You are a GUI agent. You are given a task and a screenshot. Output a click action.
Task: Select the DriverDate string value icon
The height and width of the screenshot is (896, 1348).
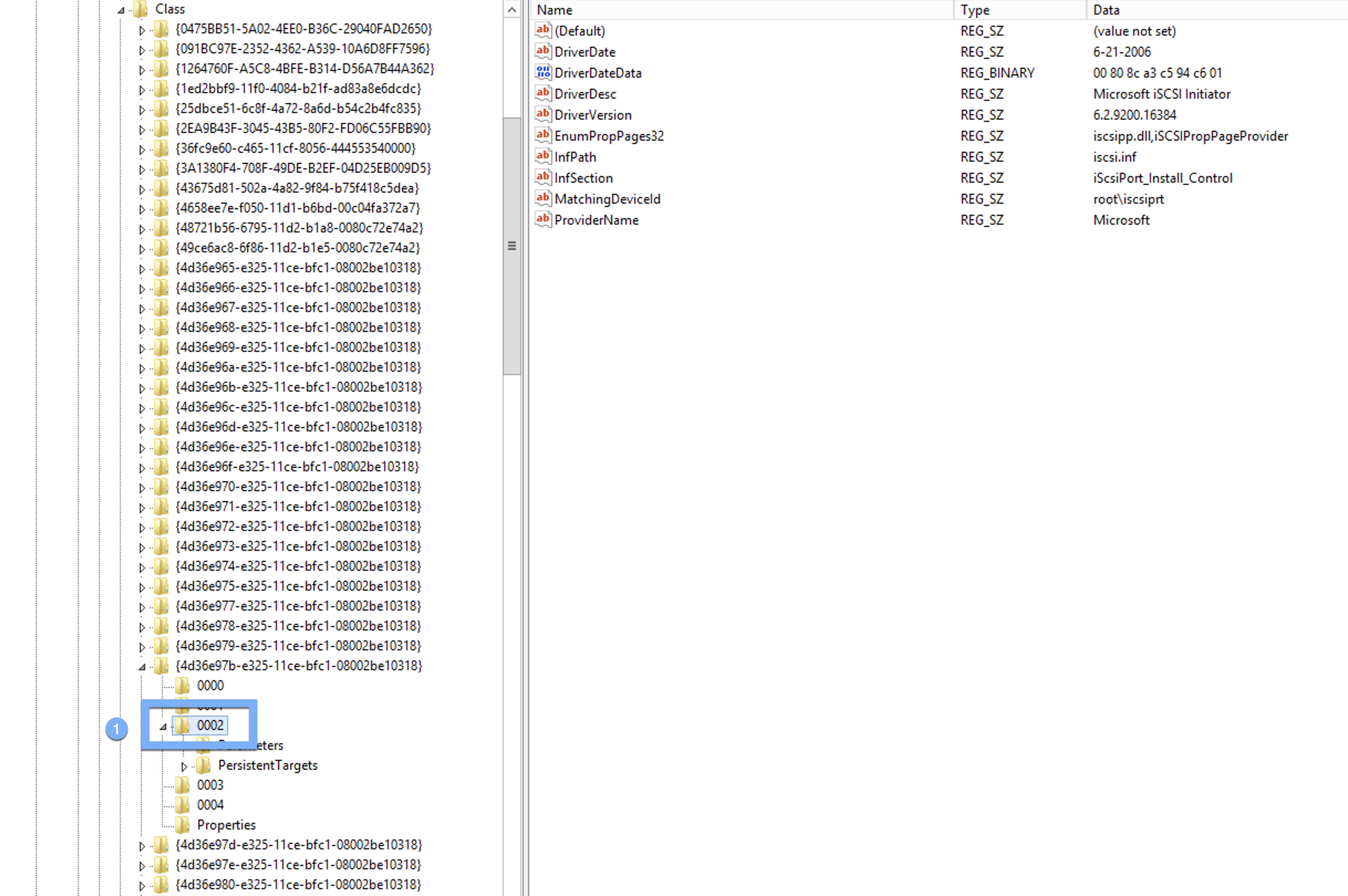543,51
